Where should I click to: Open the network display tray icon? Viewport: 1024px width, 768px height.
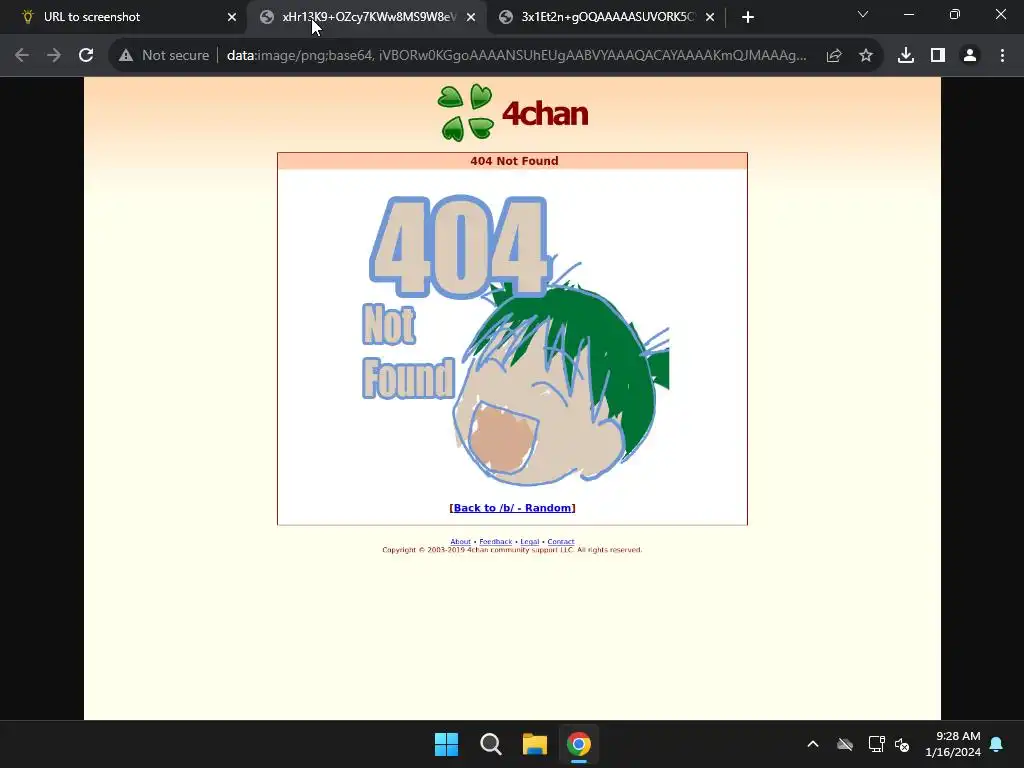coord(876,744)
